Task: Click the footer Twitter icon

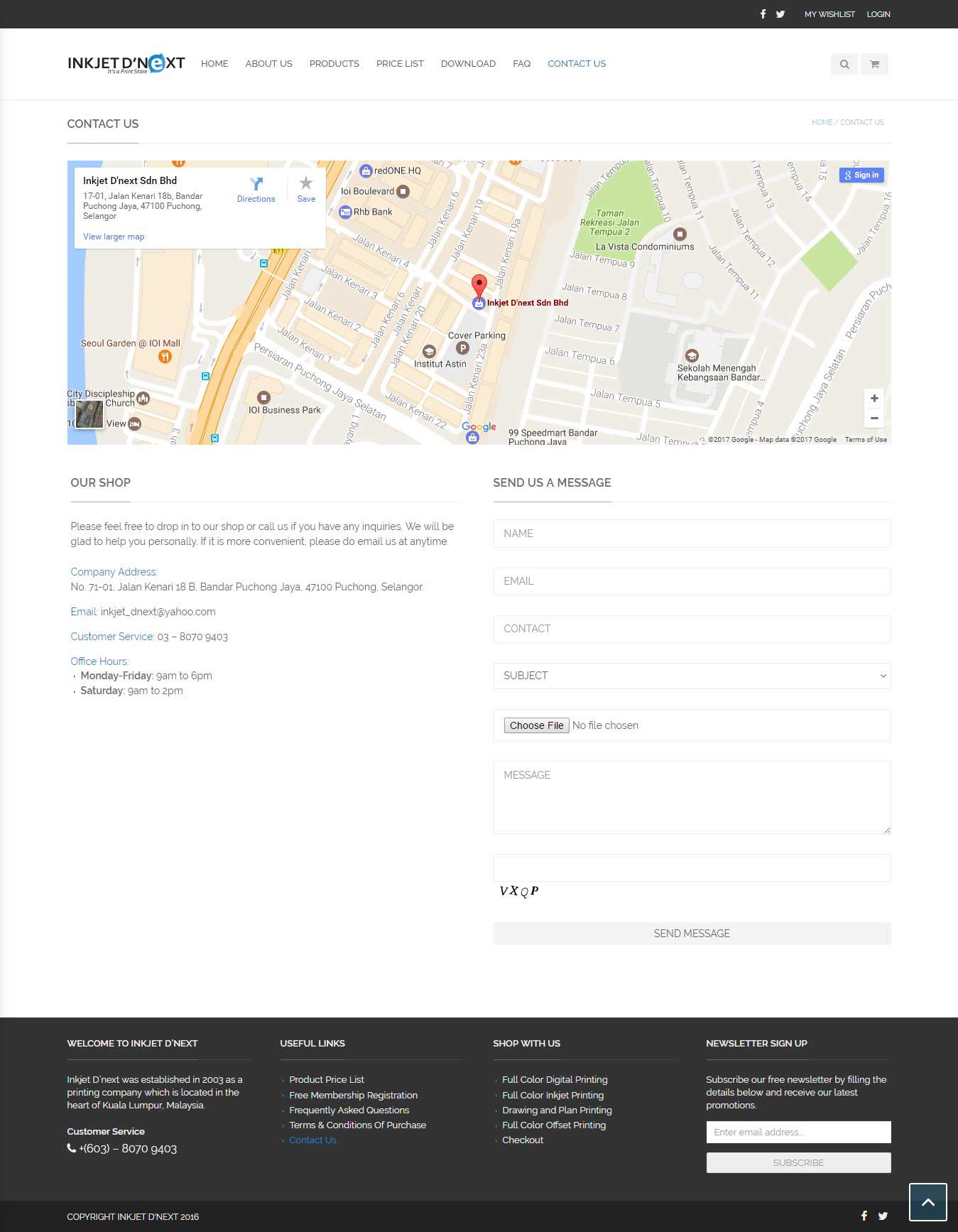Action: click(883, 1216)
